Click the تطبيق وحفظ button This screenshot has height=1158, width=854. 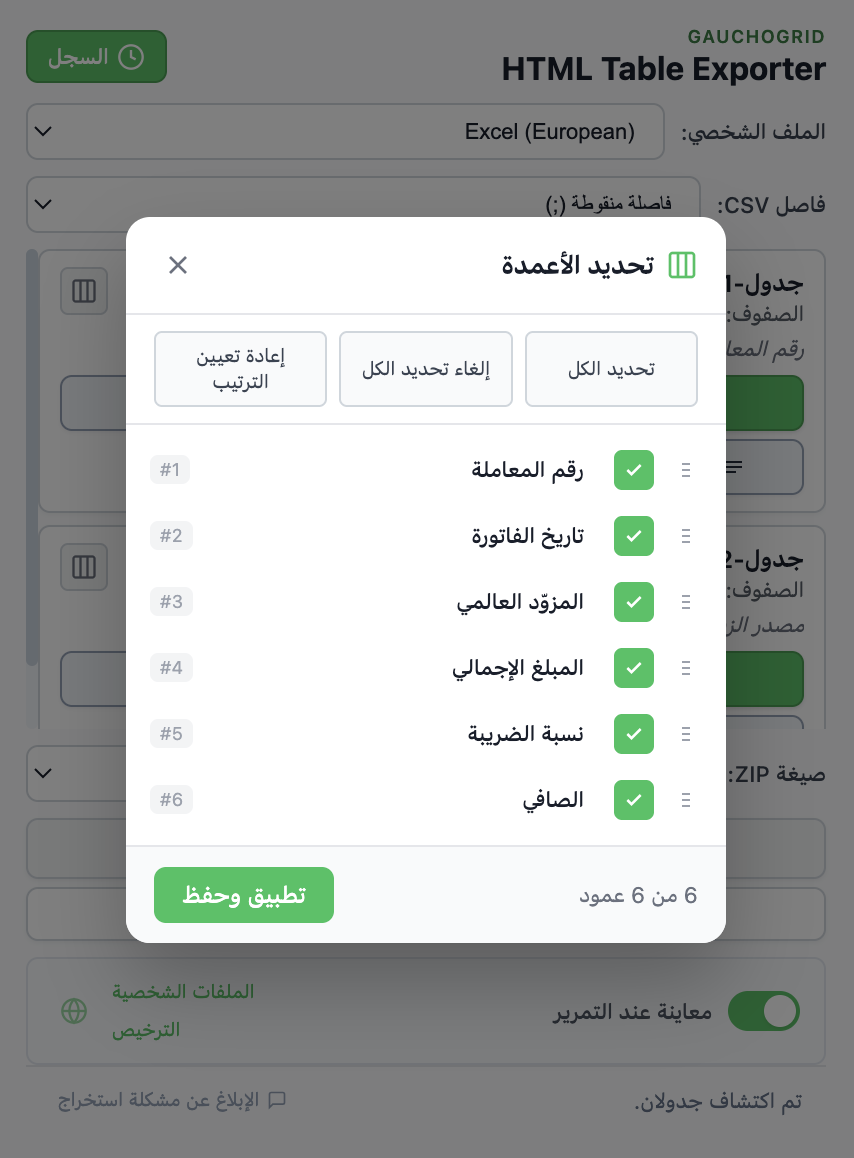click(244, 895)
